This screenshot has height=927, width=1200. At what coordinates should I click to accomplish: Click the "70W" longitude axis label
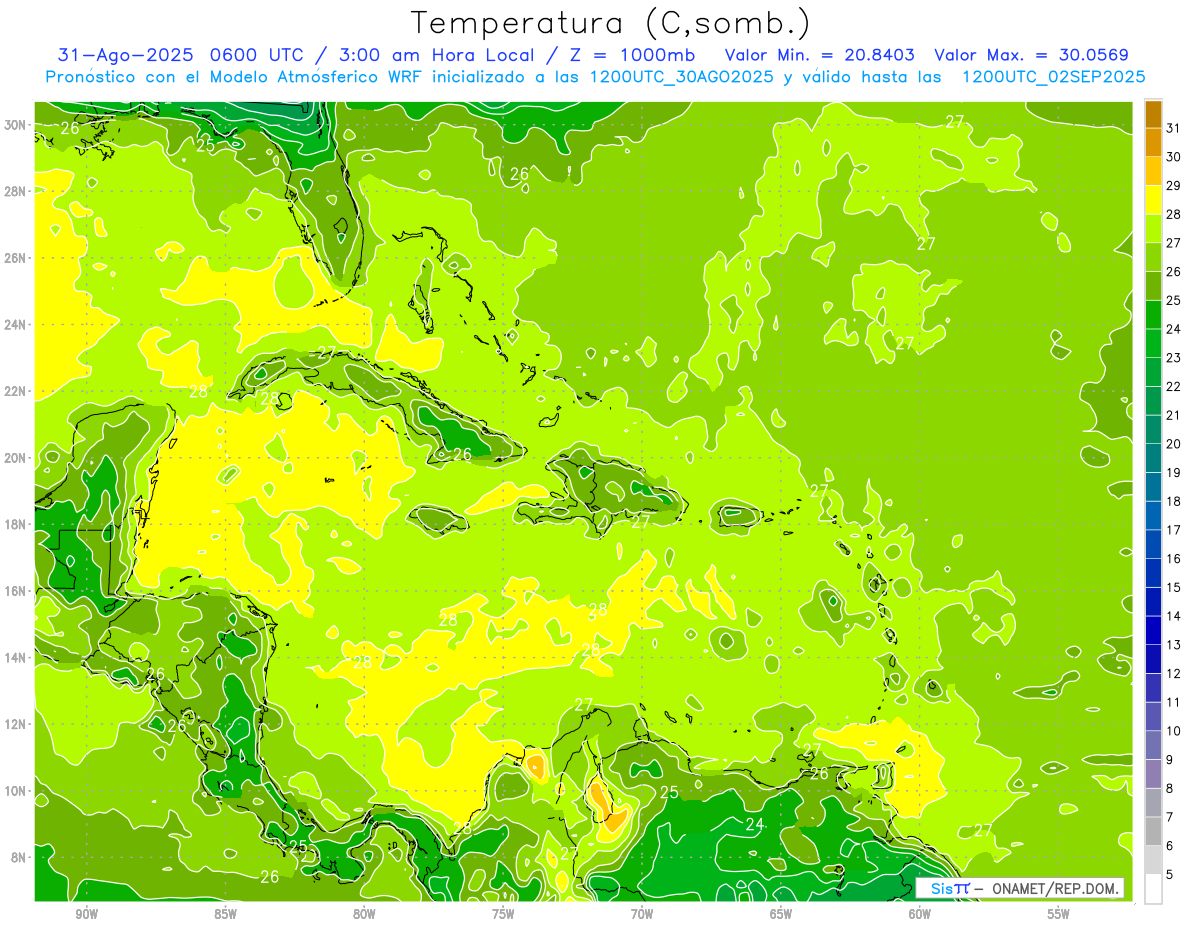coord(642,914)
